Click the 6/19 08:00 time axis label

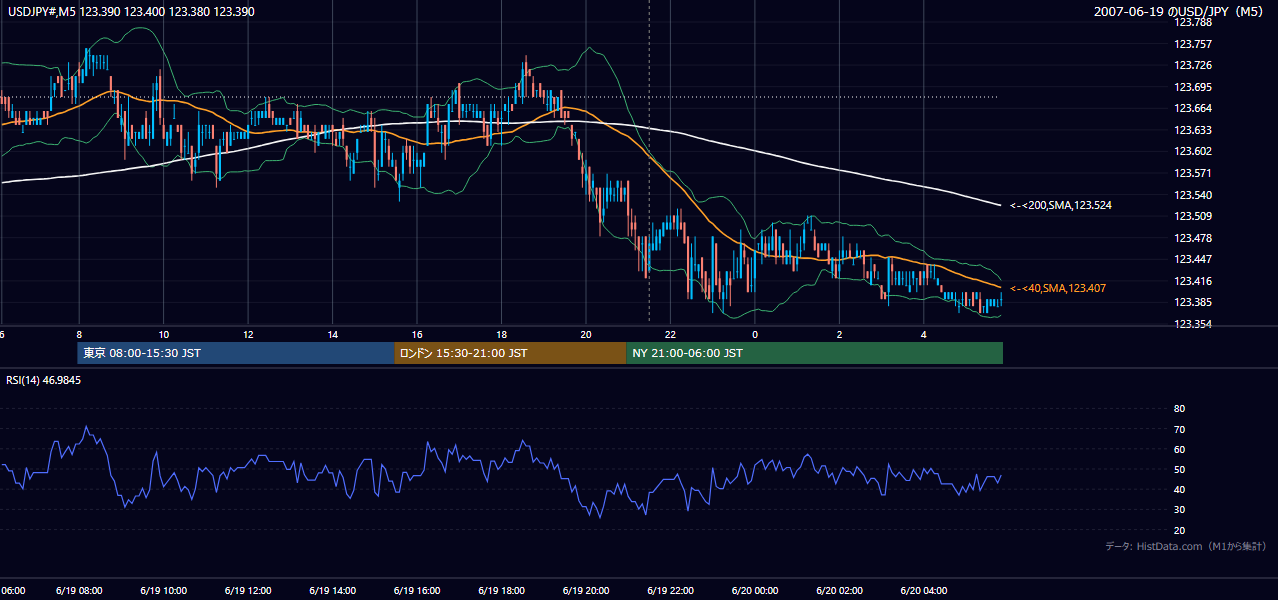(79, 591)
